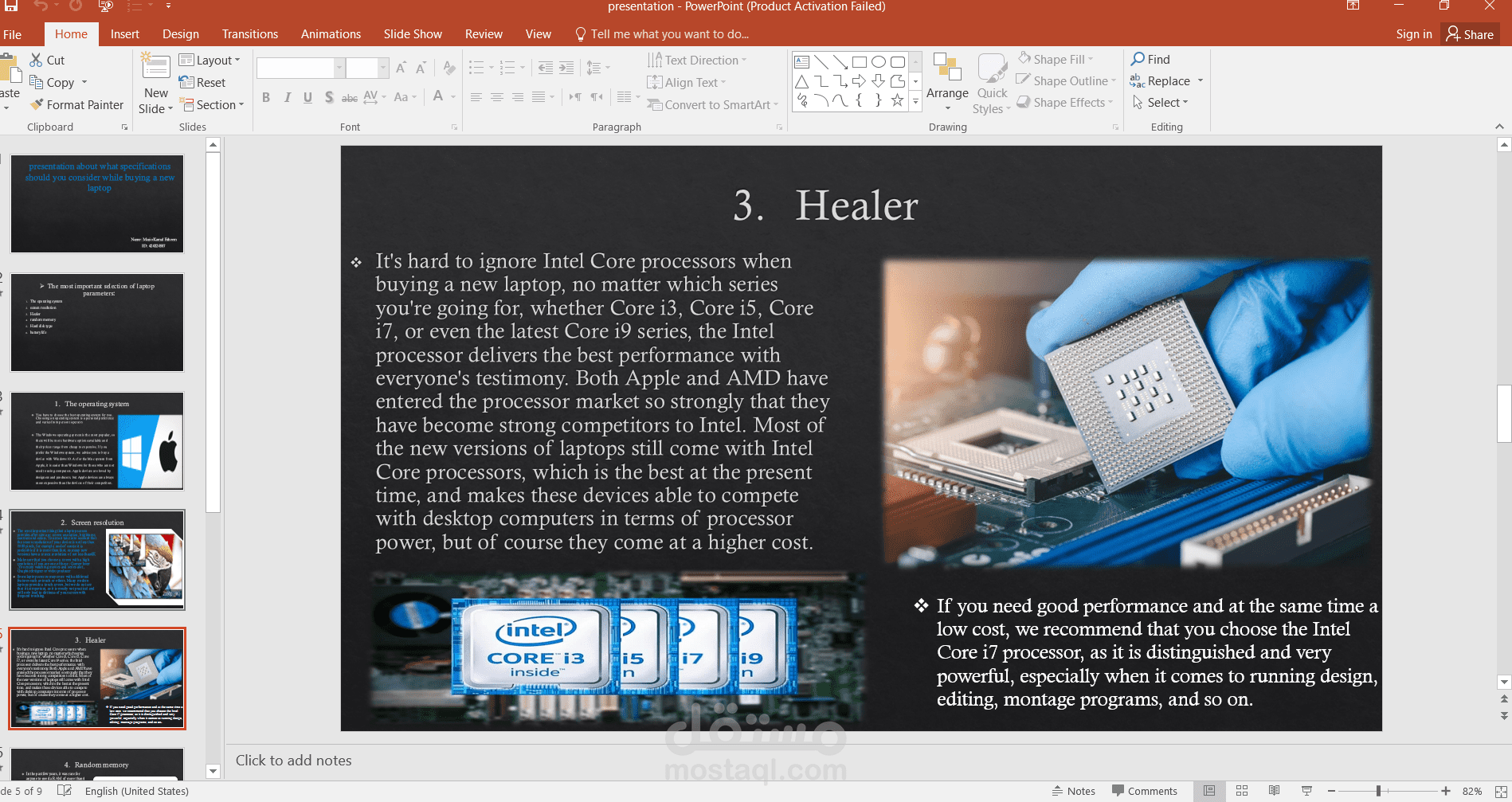Click the Sign in link
This screenshot has height=802, width=1512.
pyautogui.click(x=1414, y=34)
